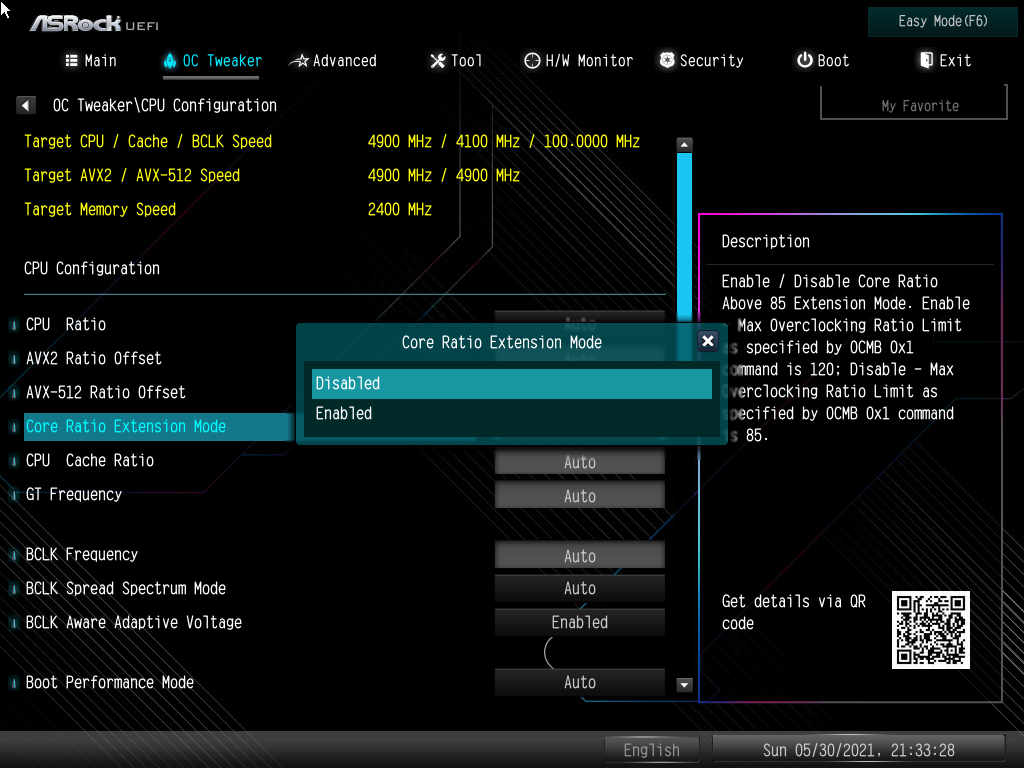1024x768 pixels.
Task: Open BCLK Aware Adaptive Voltage Enabled dropdown
Action: click(579, 622)
